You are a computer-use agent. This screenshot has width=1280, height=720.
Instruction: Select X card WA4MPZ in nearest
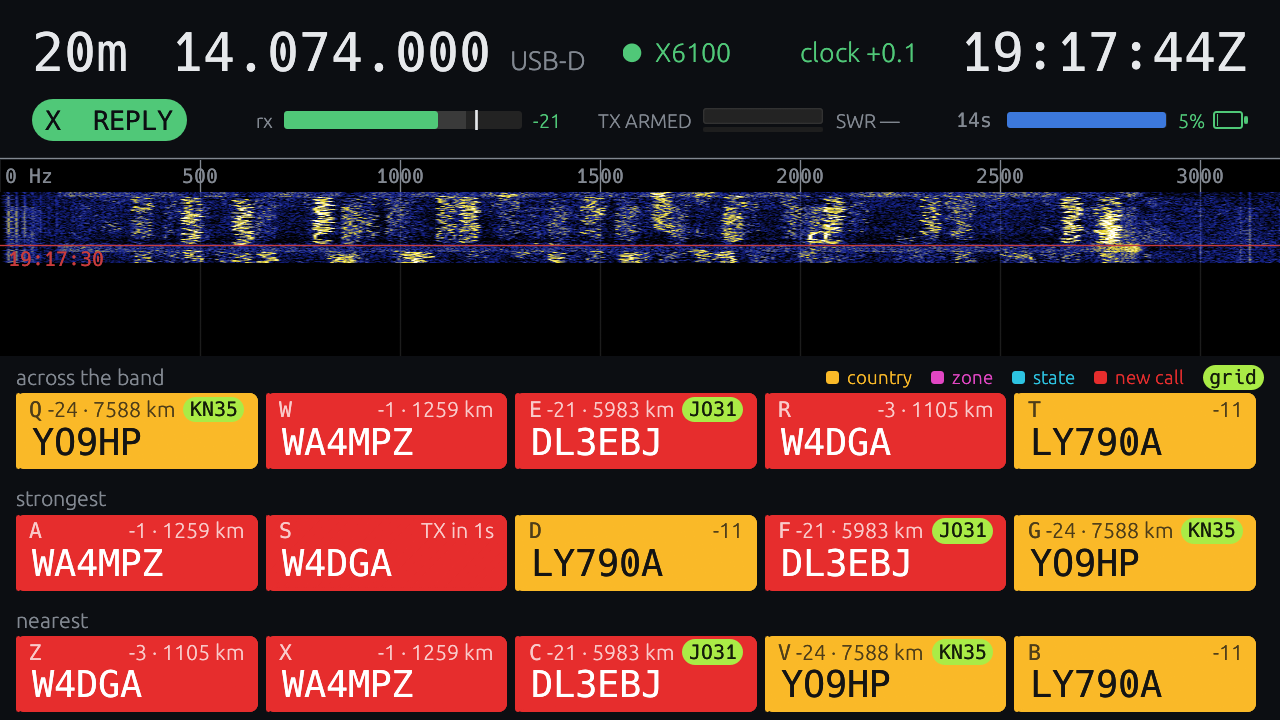coord(386,674)
